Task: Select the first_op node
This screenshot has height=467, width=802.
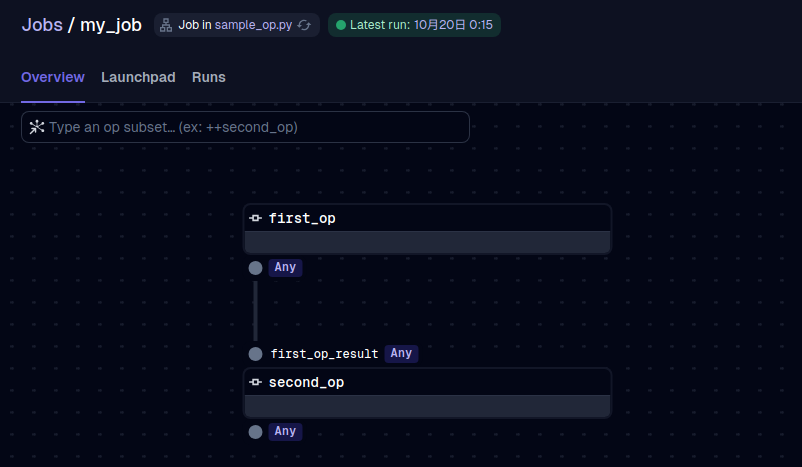Action: tap(428, 229)
